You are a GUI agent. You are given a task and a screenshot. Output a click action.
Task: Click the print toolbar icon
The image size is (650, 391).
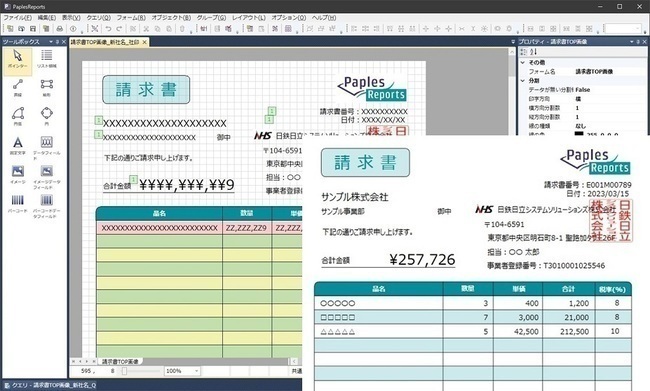(60, 29)
